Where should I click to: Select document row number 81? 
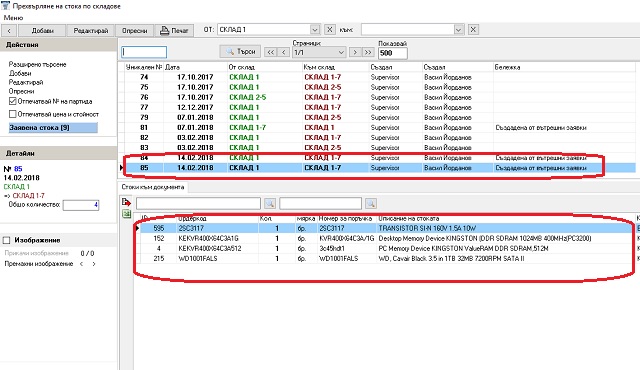point(380,127)
